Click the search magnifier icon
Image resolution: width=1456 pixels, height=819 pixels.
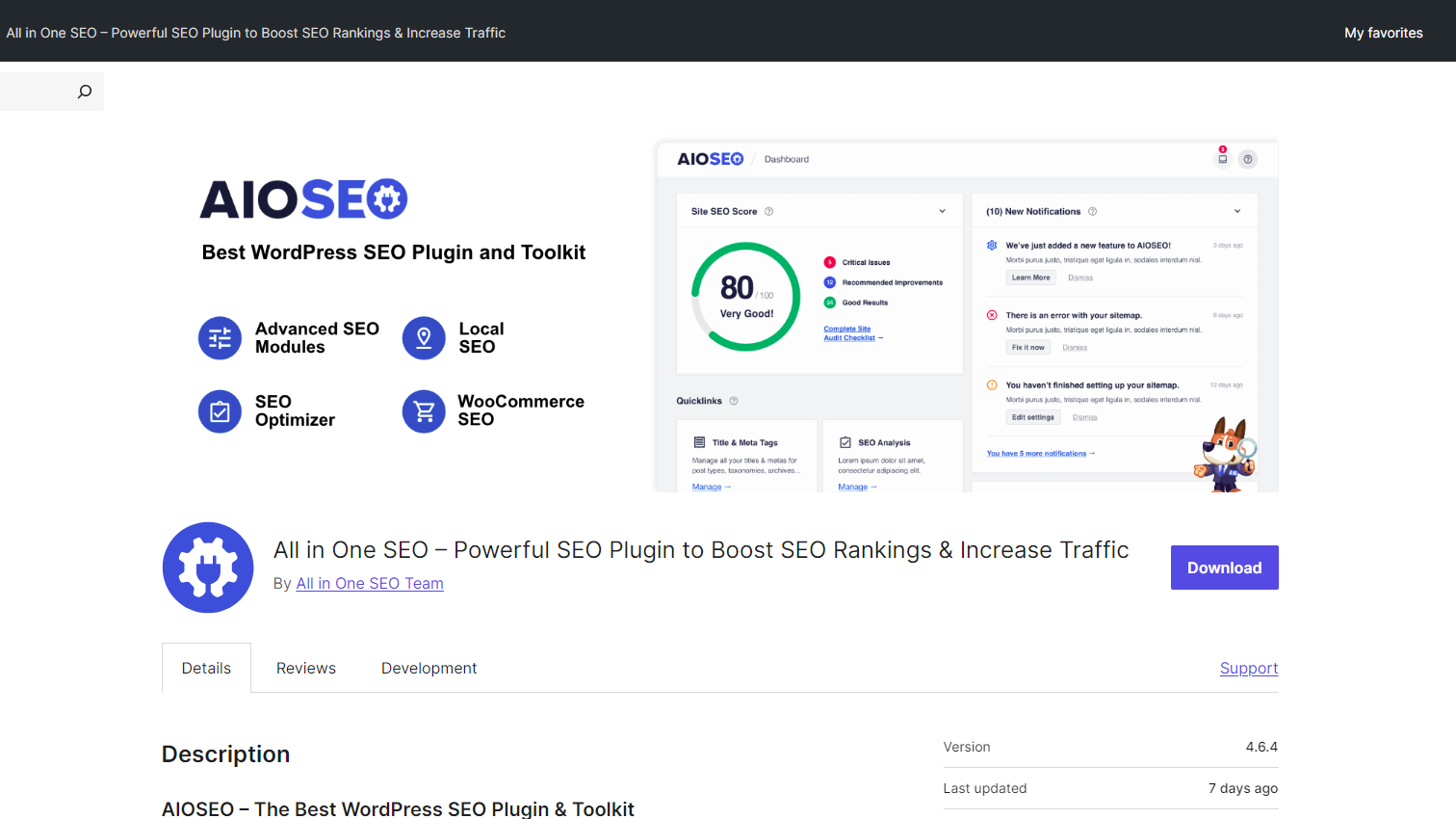[x=85, y=92]
